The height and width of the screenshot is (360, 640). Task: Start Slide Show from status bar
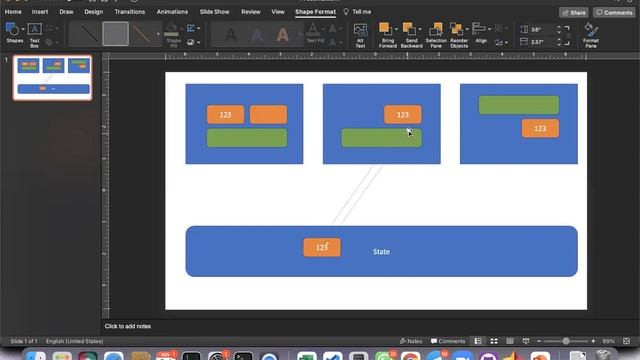tap(526, 341)
